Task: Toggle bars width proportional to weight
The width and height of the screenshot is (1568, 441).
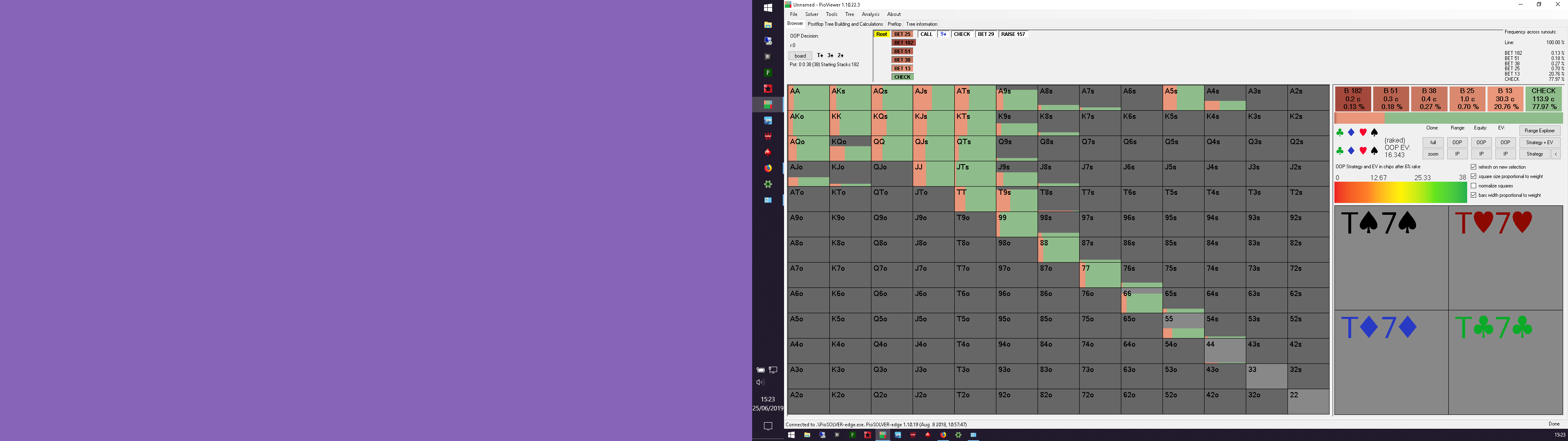Action: pyautogui.click(x=1474, y=196)
